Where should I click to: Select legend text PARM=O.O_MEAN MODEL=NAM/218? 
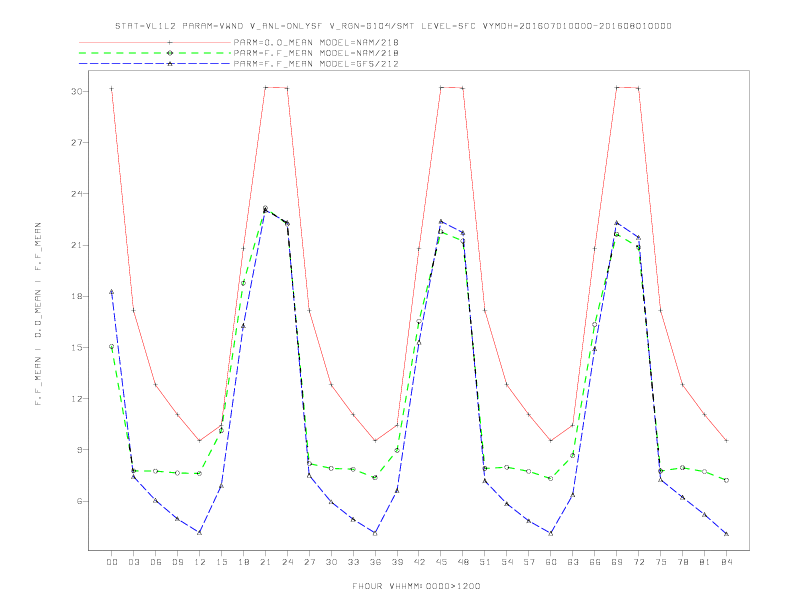point(316,42)
